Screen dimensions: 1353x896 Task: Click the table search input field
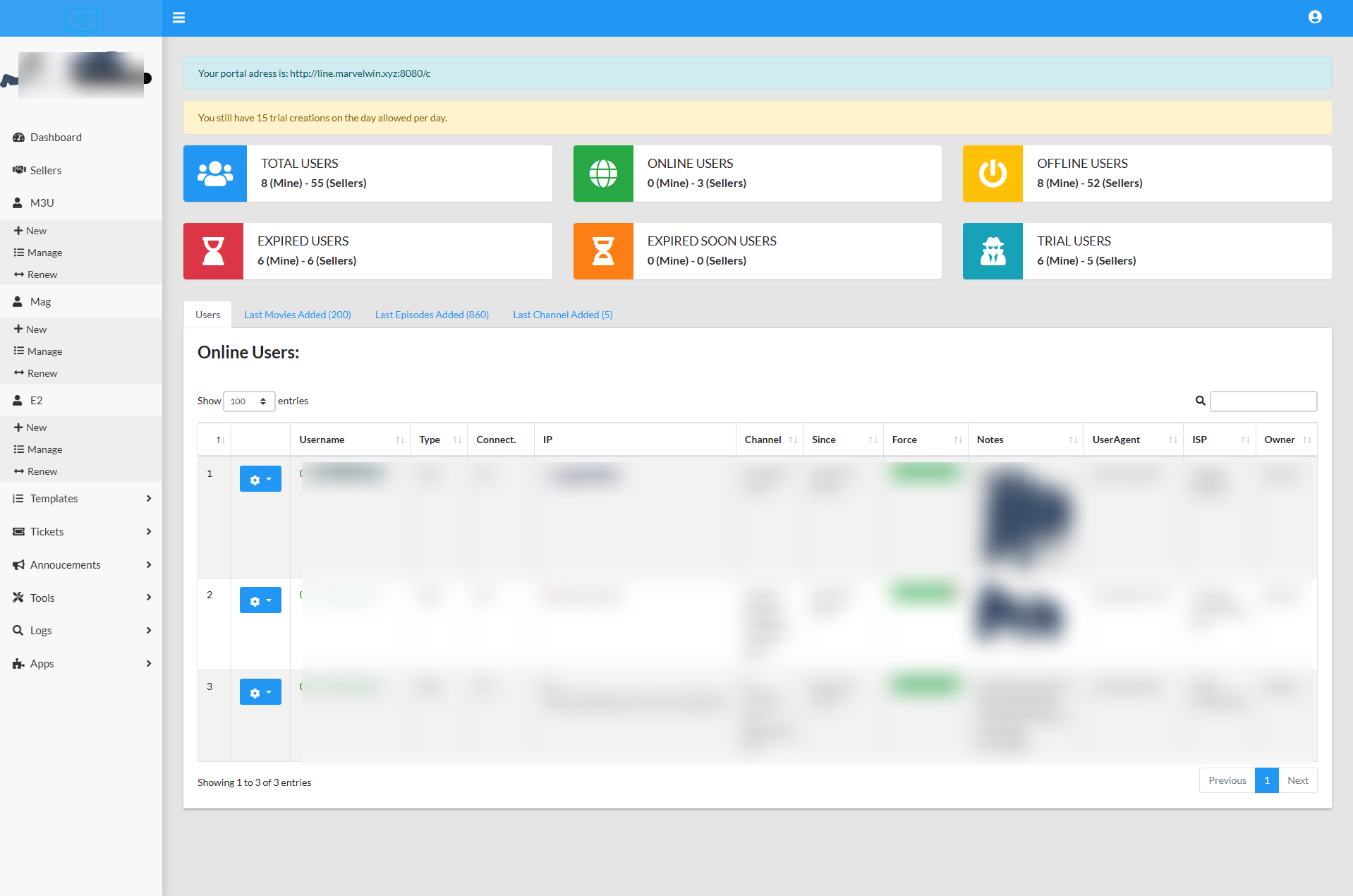[x=1263, y=401]
